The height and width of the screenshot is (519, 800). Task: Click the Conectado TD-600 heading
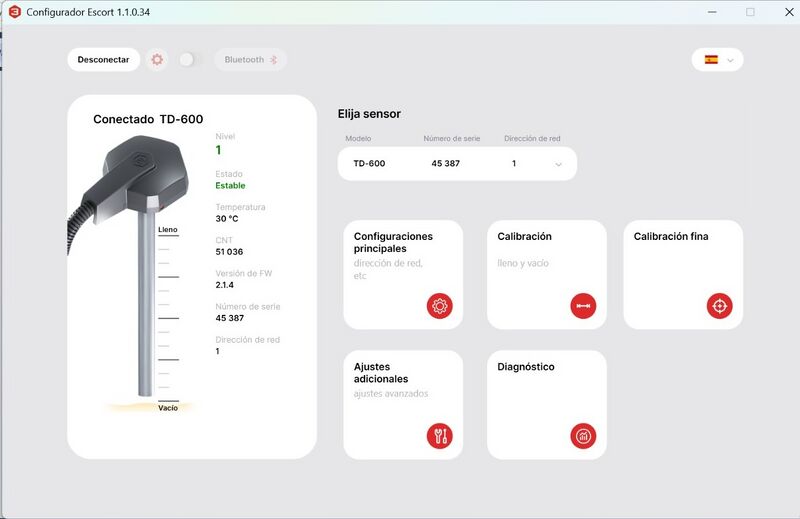pyautogui.click(x=148, y=119)
